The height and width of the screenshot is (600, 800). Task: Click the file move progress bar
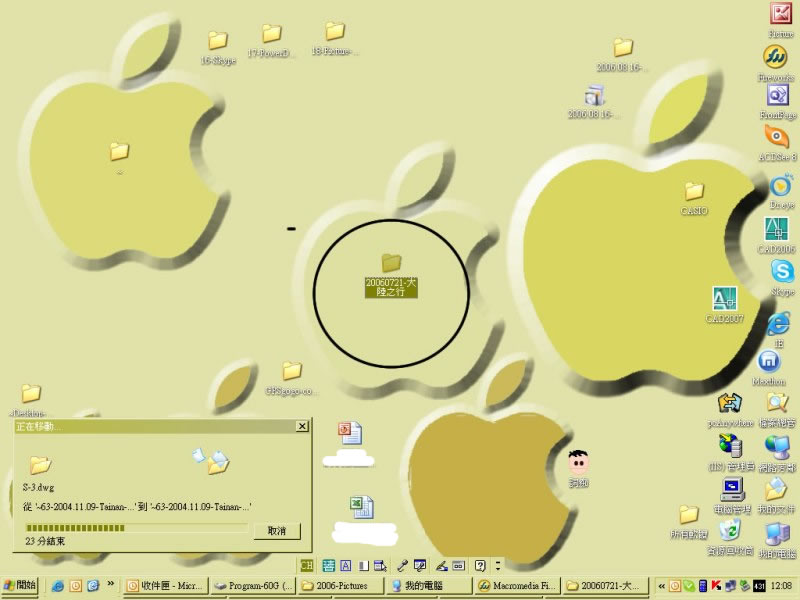[x=137, y=528]
